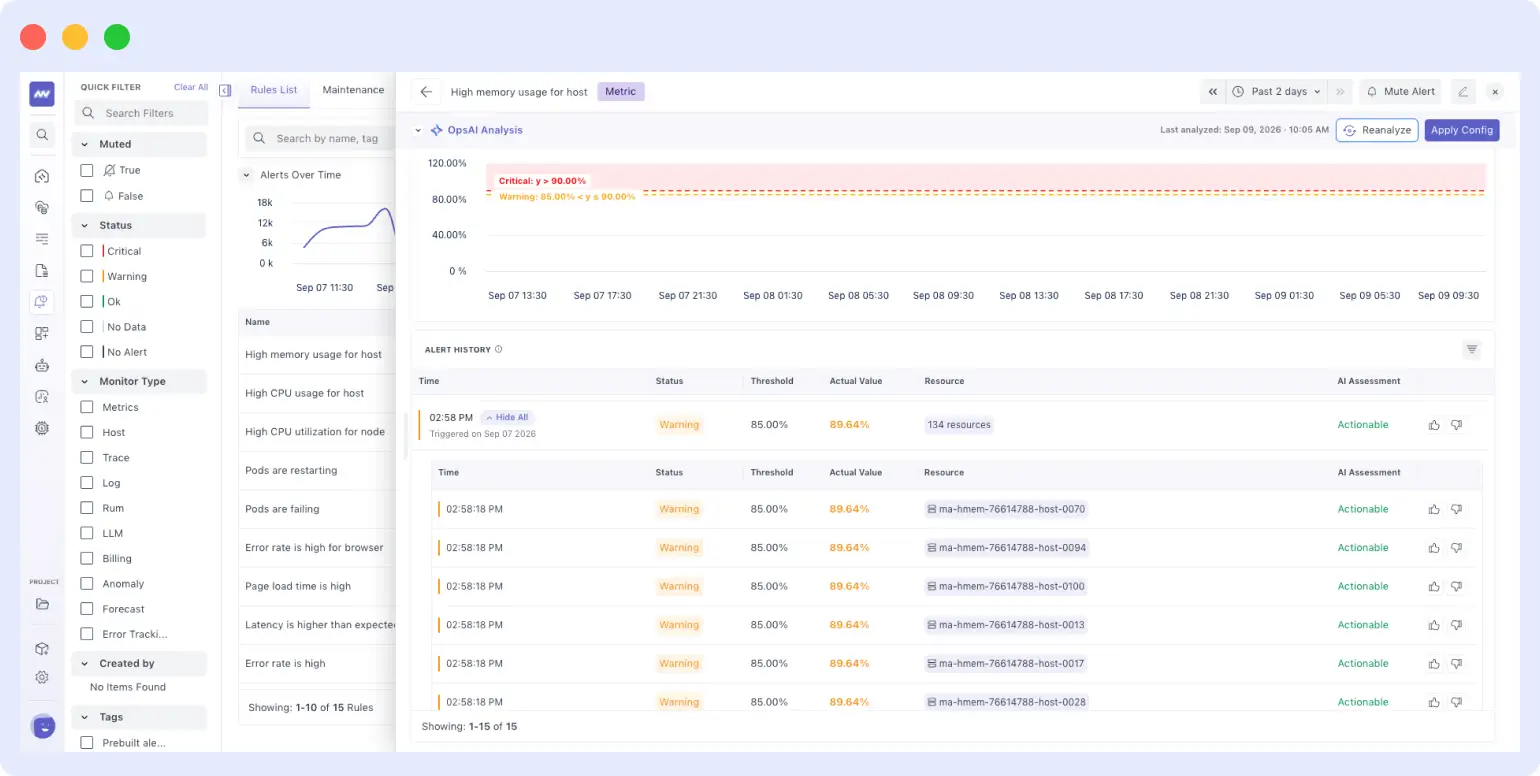Collapse the Status filter section
Viewport: 1540px width, 776px height.
84,226
